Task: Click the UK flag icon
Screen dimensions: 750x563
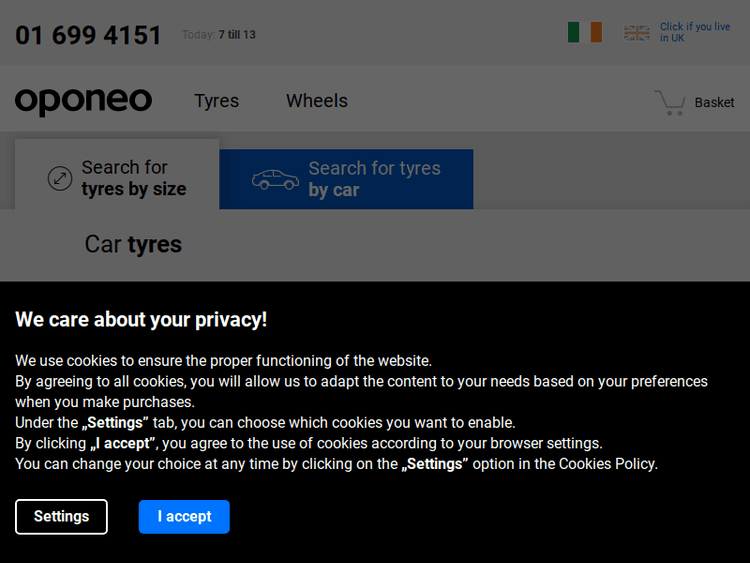Action: (637, 33)
